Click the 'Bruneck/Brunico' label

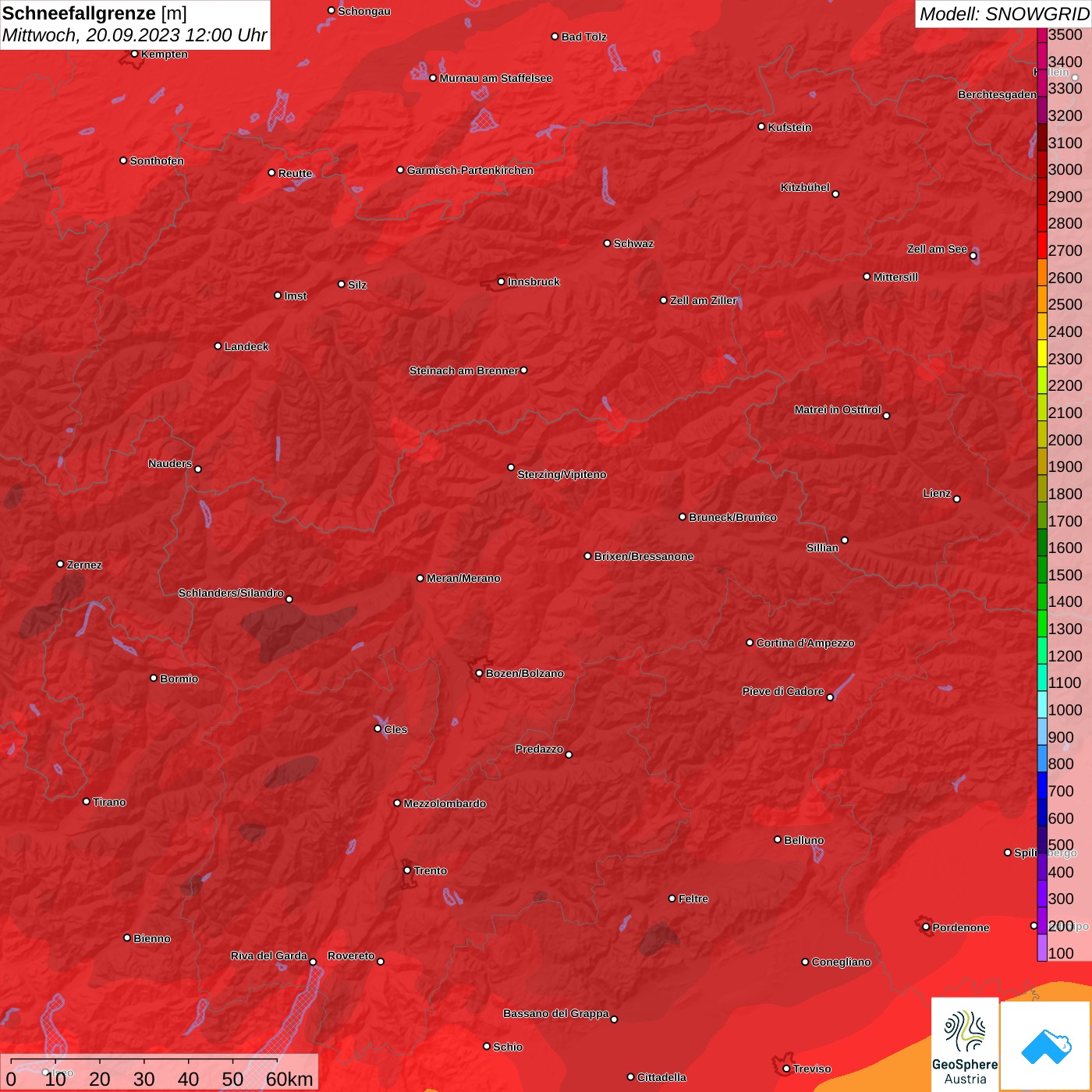732,517
